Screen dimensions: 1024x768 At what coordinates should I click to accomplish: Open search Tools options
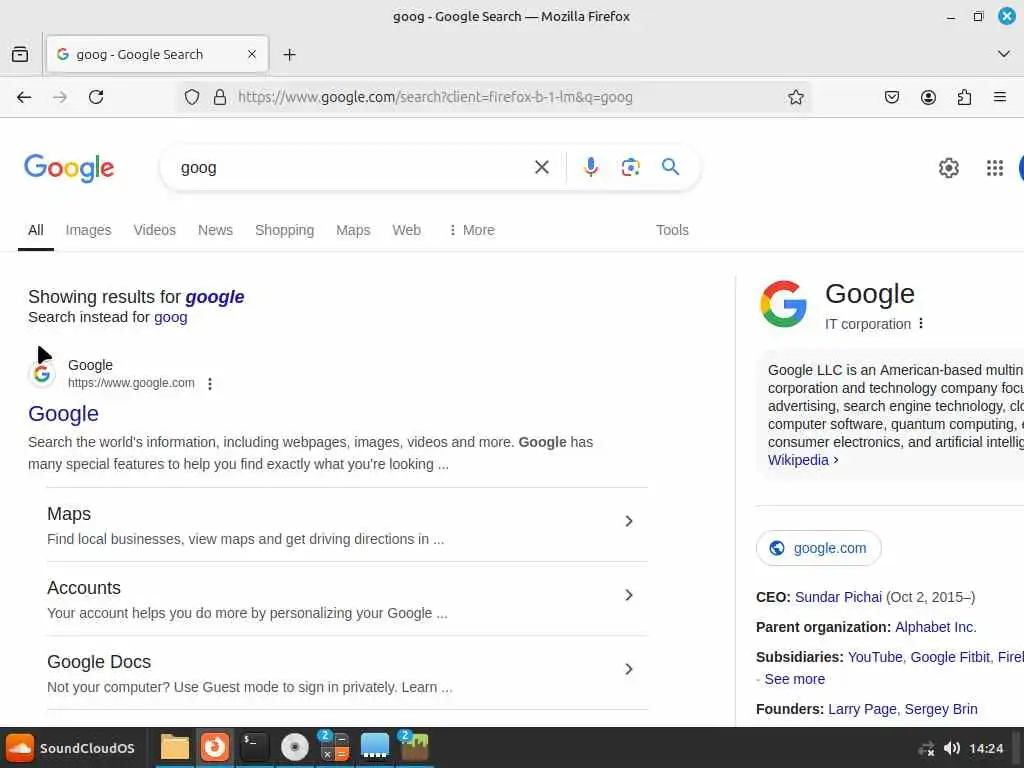672,231
